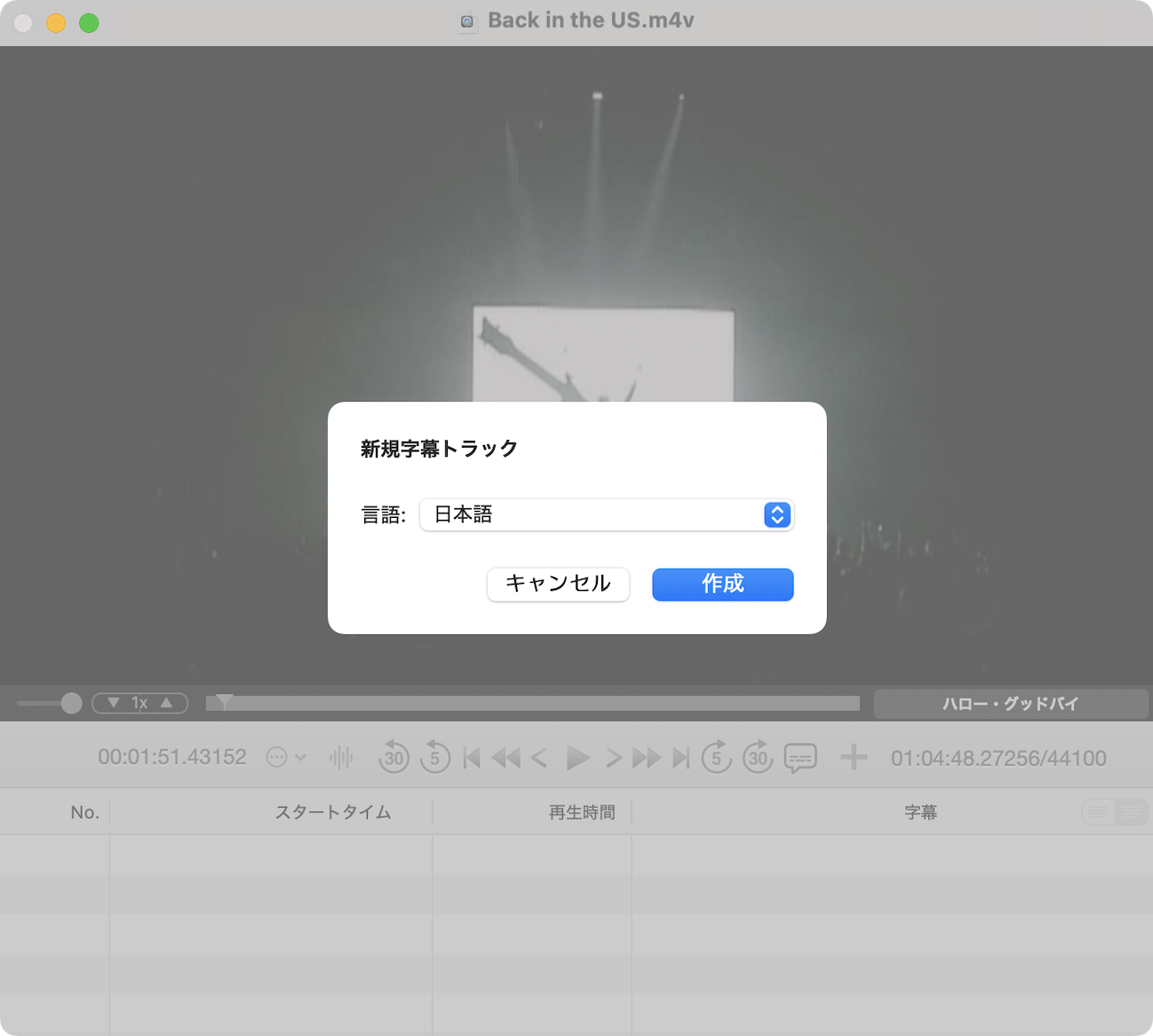Click the skip back 5 seconds icon
Image resolution: width=1153 pixels, height=1036 pixels.
click(434, 758)
